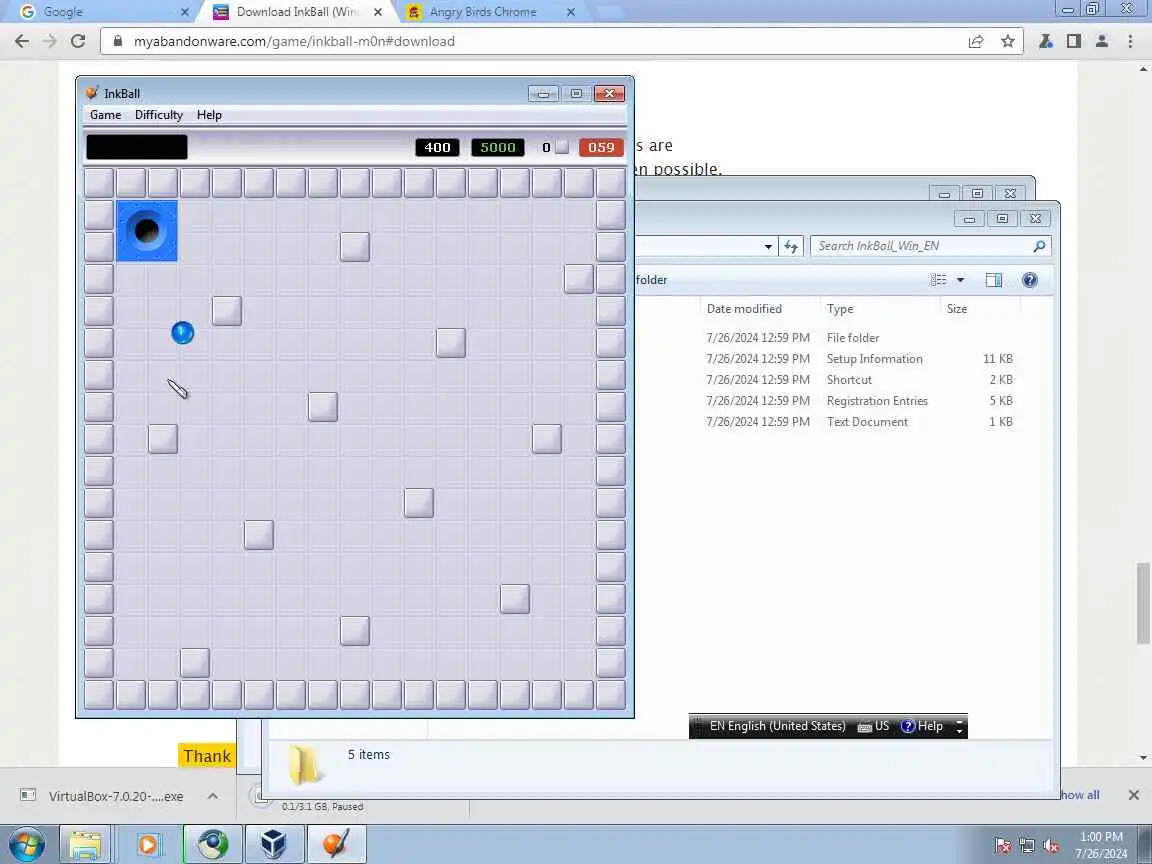Click the browser address bar URL
The height and width of the screenshot is (864, 1152).
pyautogui.click(x=294, y=41)
